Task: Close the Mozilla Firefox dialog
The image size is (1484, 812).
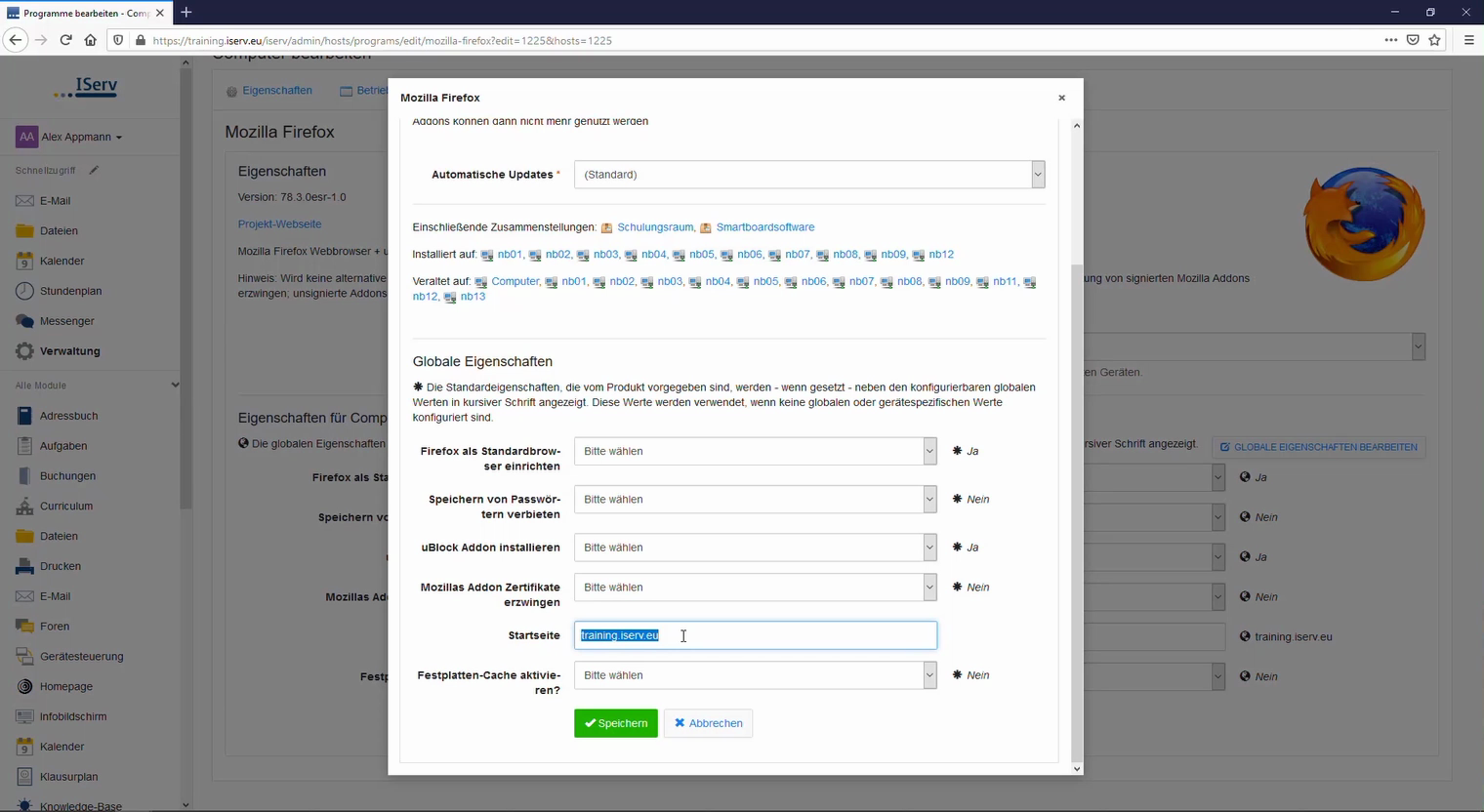Action: coord(1061,98)
